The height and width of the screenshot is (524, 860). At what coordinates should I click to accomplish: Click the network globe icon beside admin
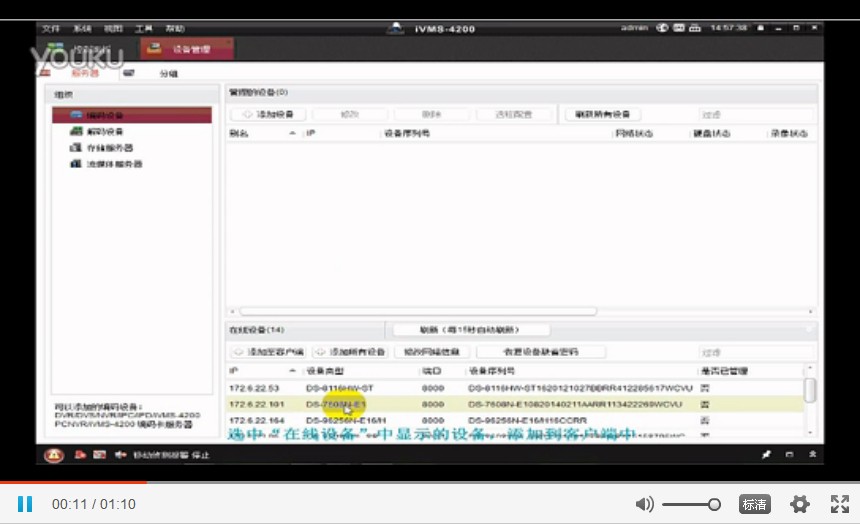(x=663, y=27)
